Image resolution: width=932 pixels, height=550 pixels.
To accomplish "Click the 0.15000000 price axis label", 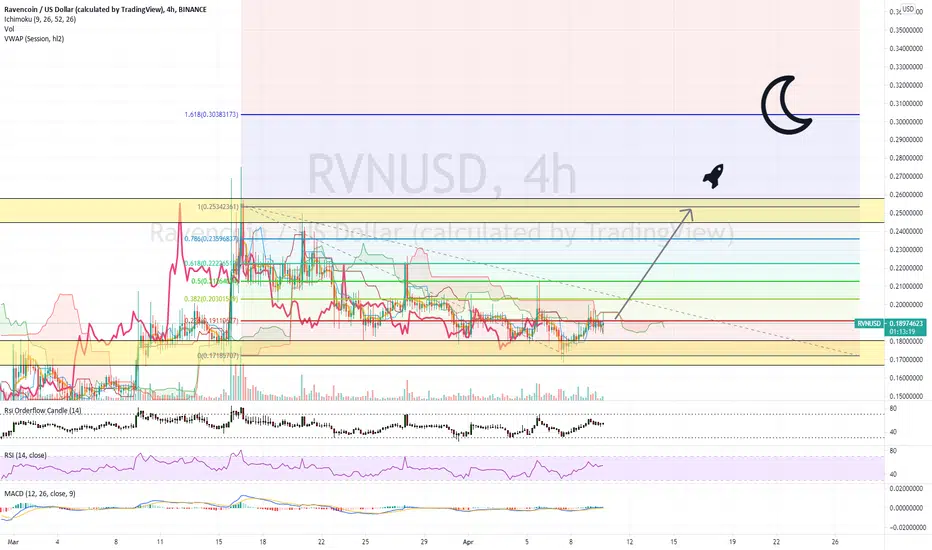I will (x=906, y=396).
